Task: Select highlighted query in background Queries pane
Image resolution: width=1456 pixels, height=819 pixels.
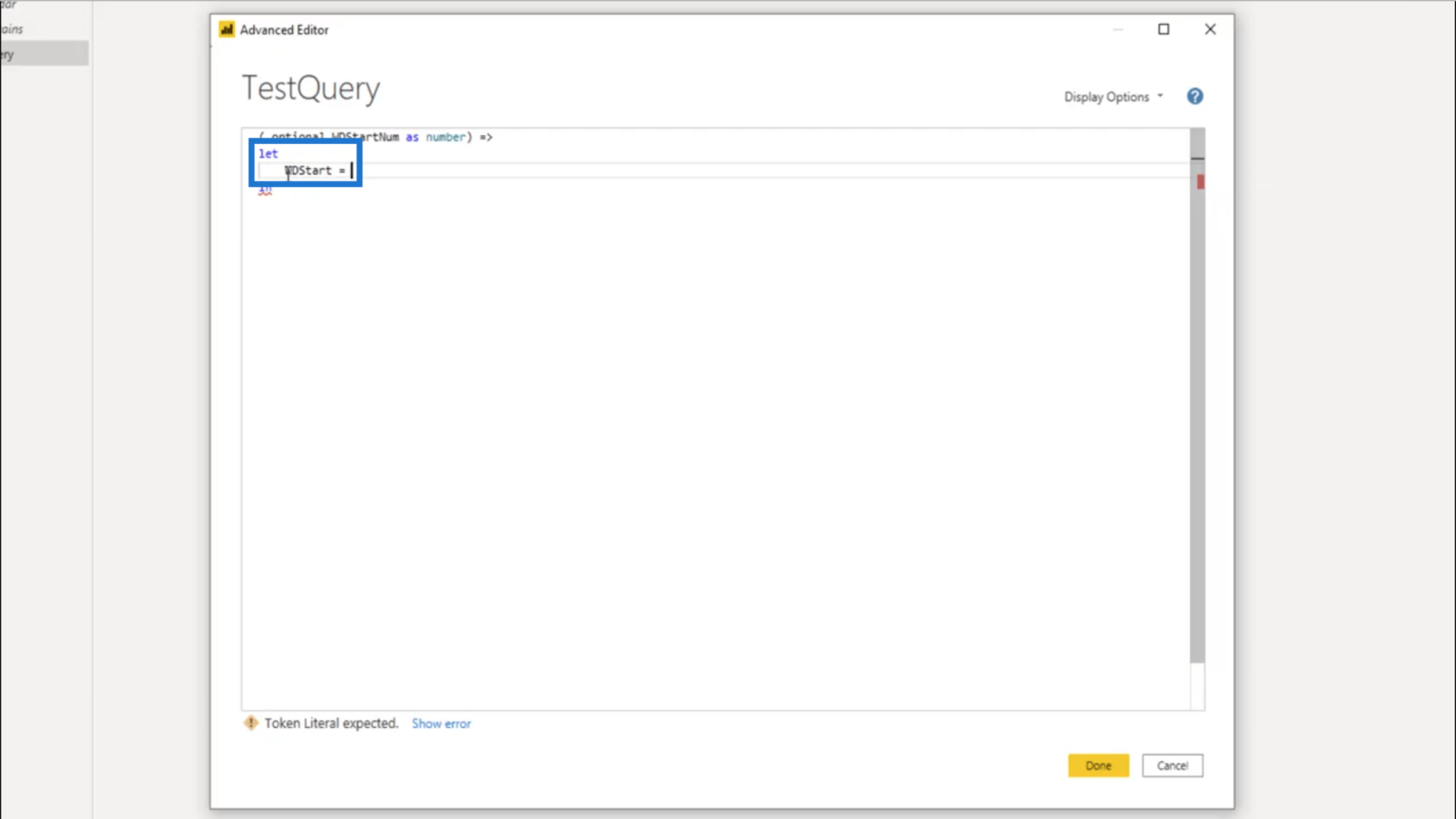Action: coord(44,54)
